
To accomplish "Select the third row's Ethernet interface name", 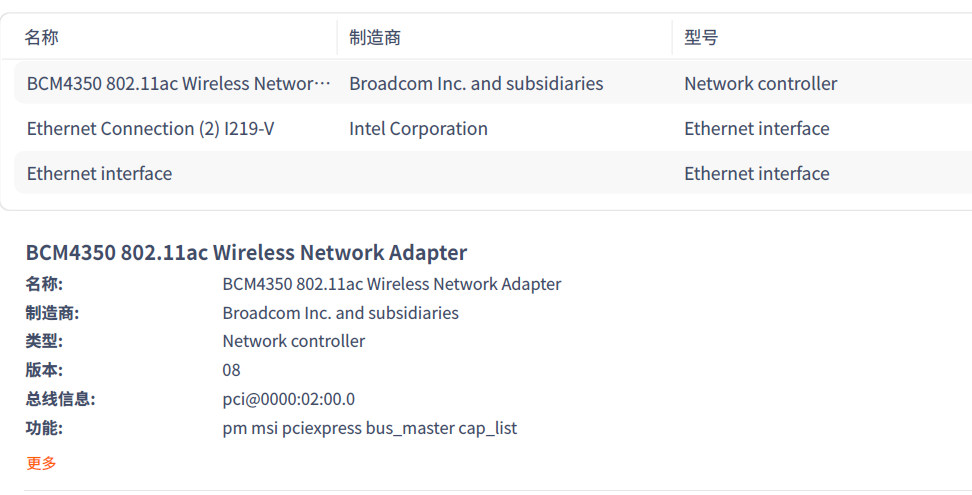I will click(x=99, y=174).
